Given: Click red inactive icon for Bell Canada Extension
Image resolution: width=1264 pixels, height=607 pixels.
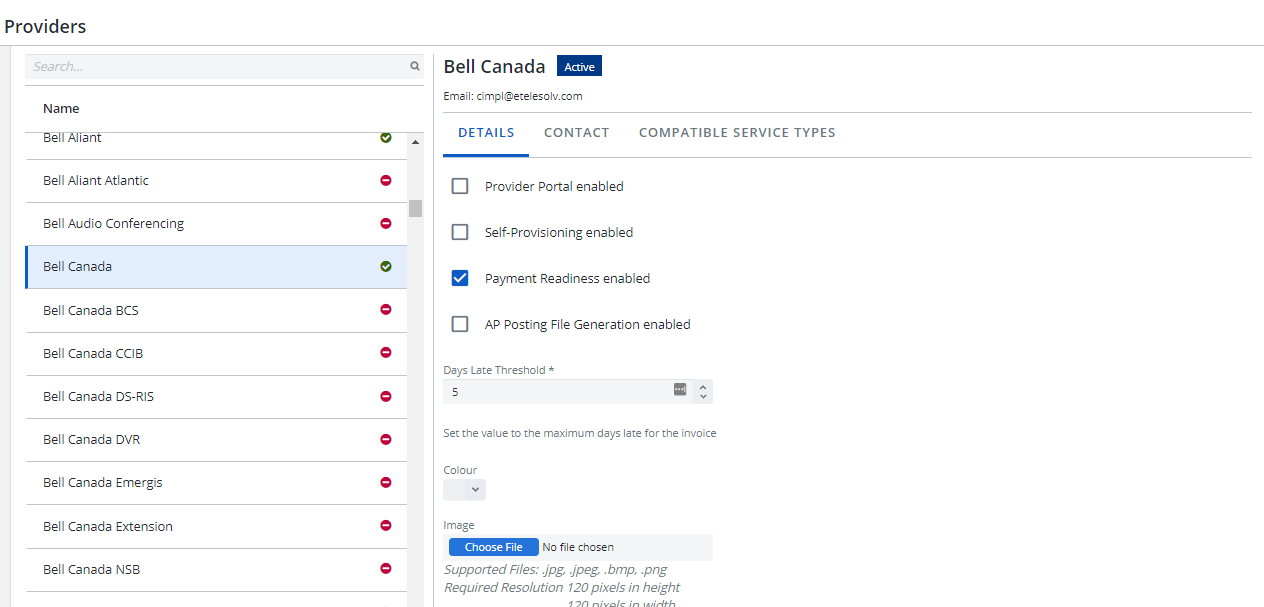Looking at the screenshot, I should (386, 525).
